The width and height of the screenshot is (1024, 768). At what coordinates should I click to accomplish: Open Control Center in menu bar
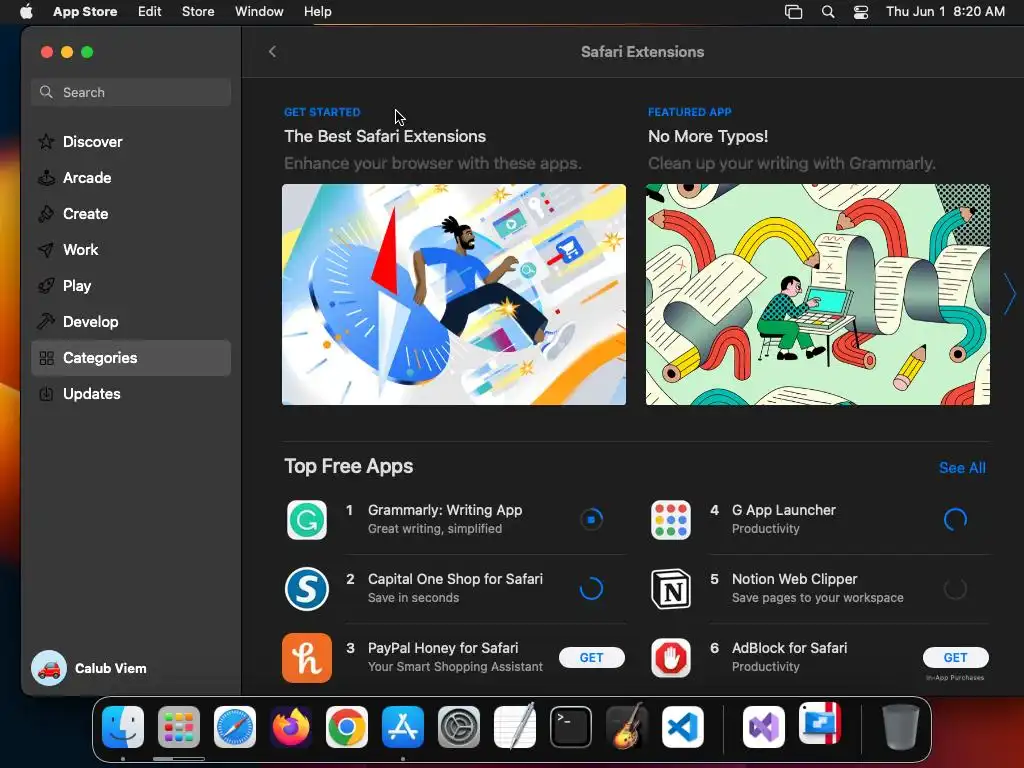click(861, 12)
